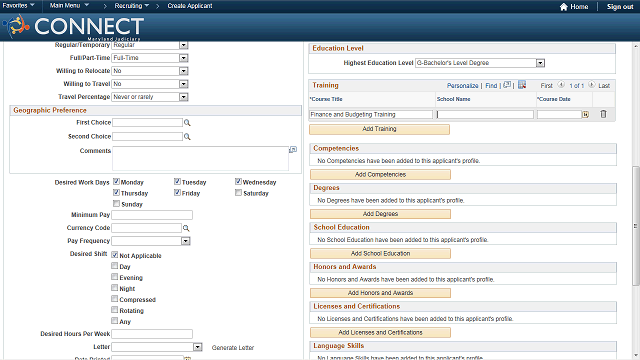Click Training view-all window icon
The image size is (640, 360).
[507, 85]
